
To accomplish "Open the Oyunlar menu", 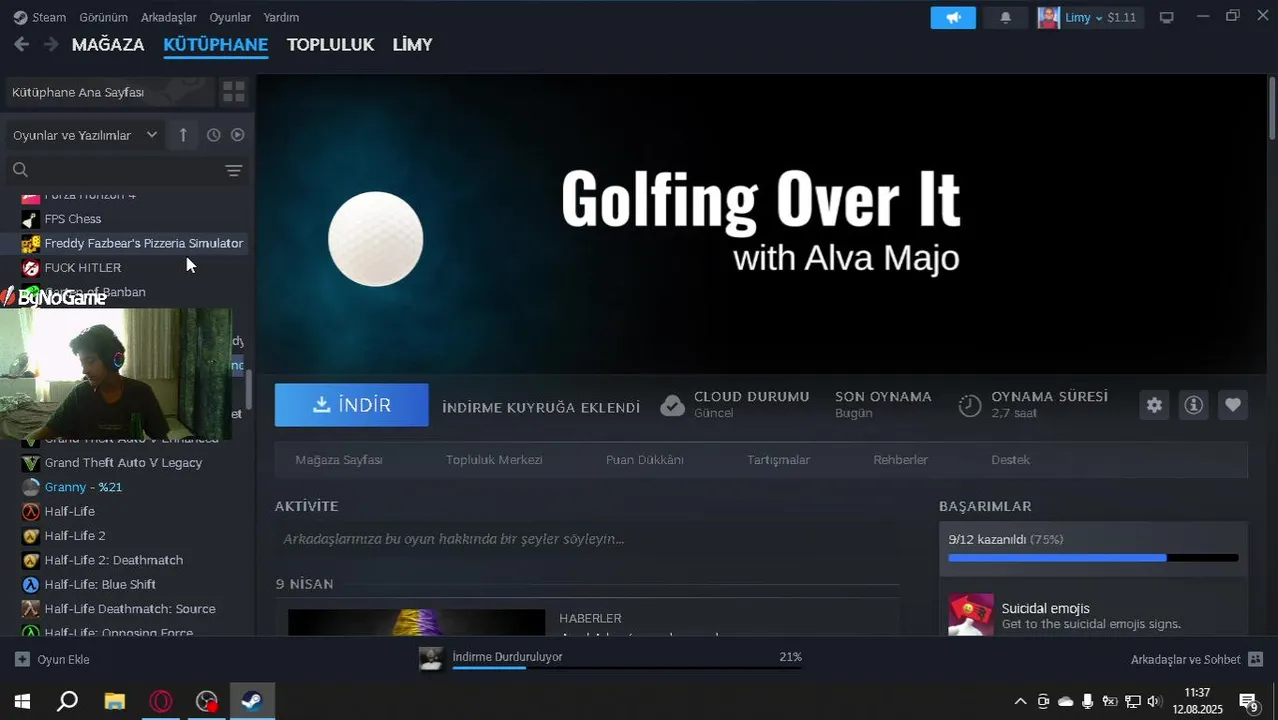I will tap(230, 17).
